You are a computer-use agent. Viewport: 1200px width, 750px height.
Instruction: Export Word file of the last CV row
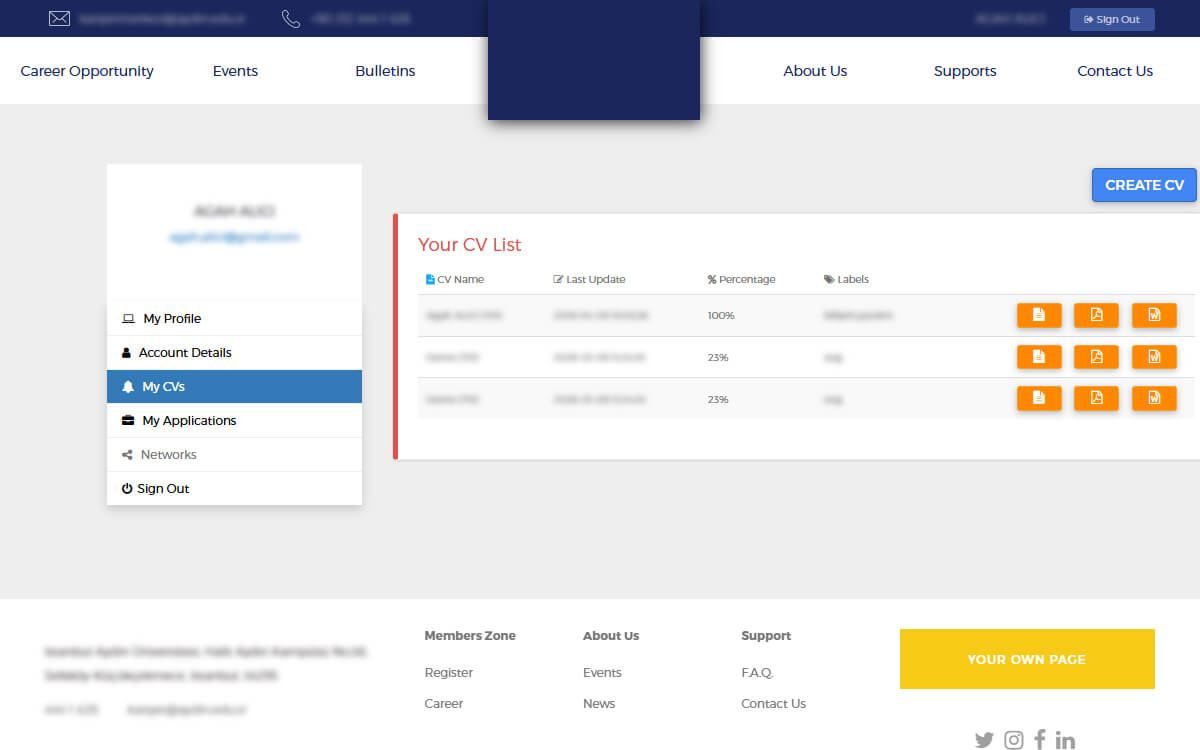(x=1154, y=398)
